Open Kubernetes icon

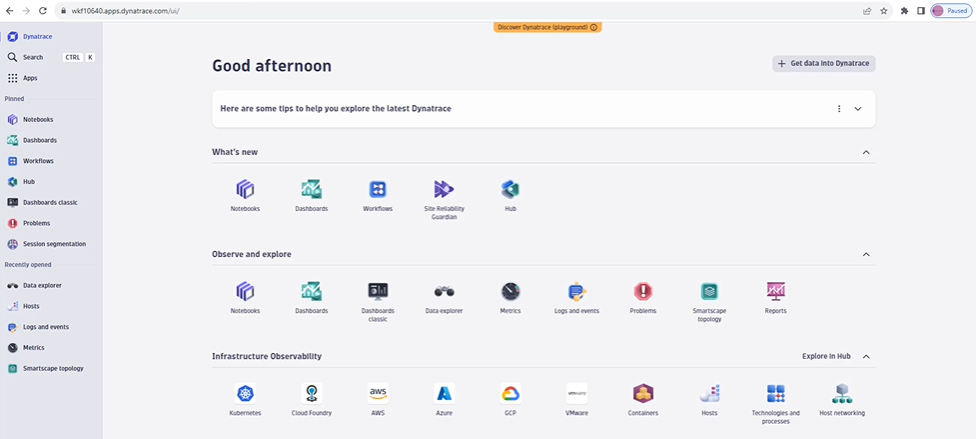(245, 393)
